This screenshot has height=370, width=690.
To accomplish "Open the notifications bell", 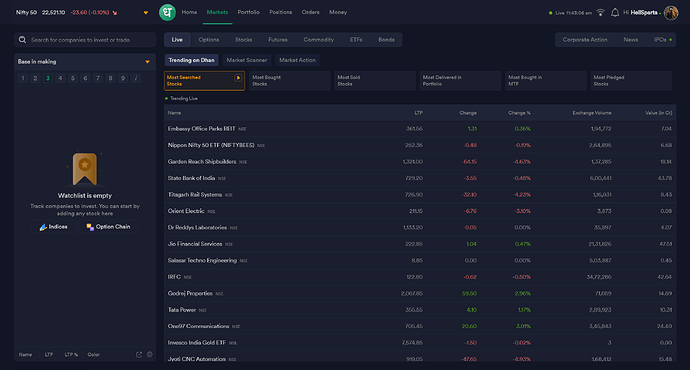I will pyautogui.click(x=615, y=13).
